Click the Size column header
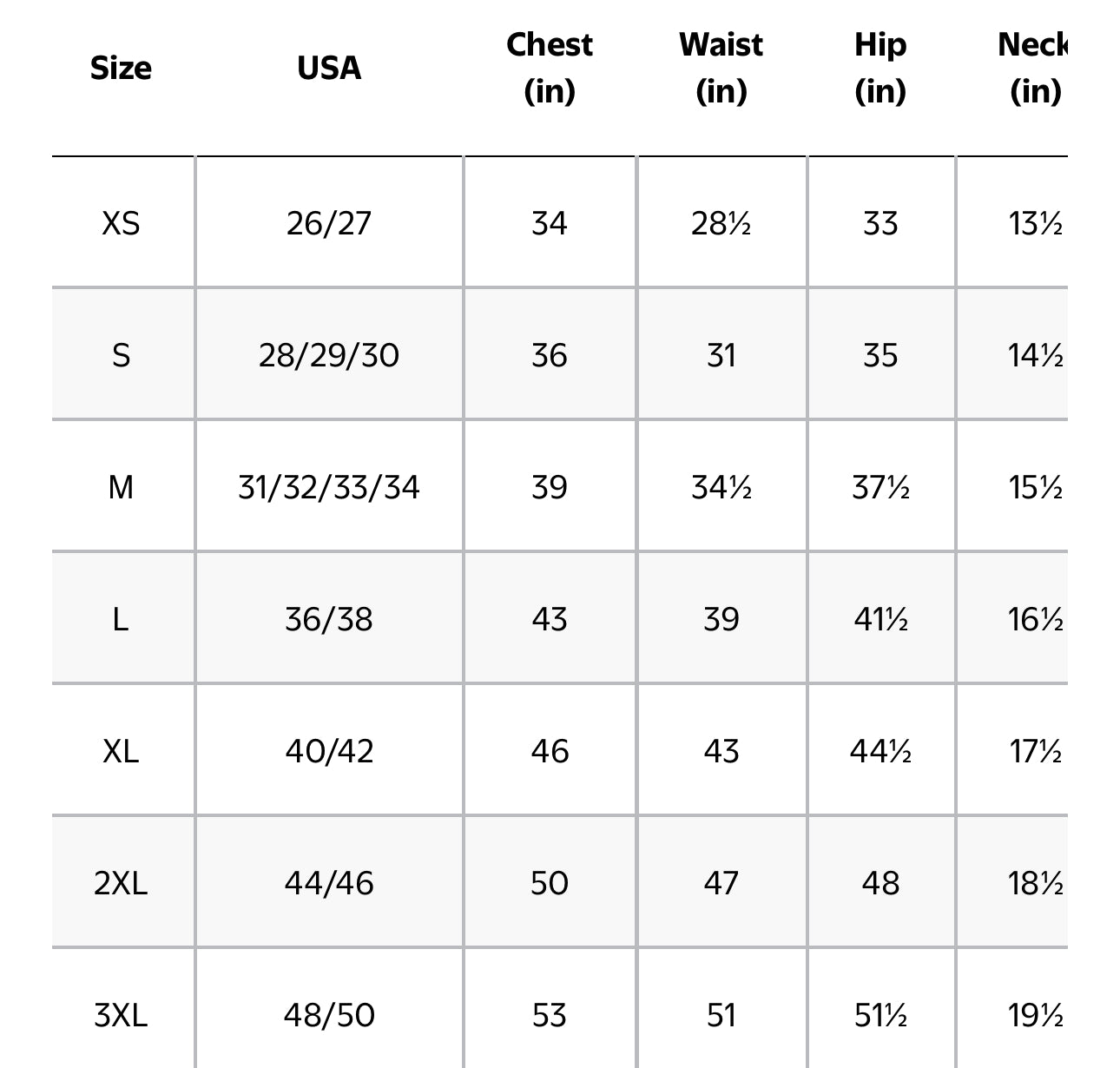1120x1068 pixels. (121, 68)
